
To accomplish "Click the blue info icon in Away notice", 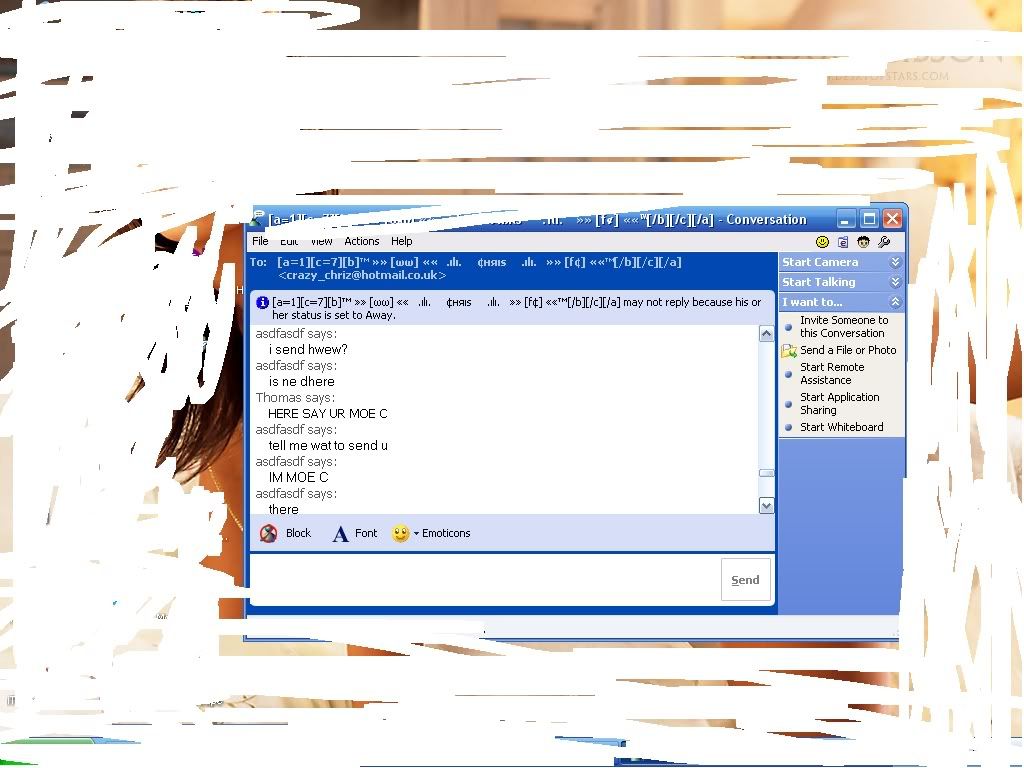I will tap(262, 302).
